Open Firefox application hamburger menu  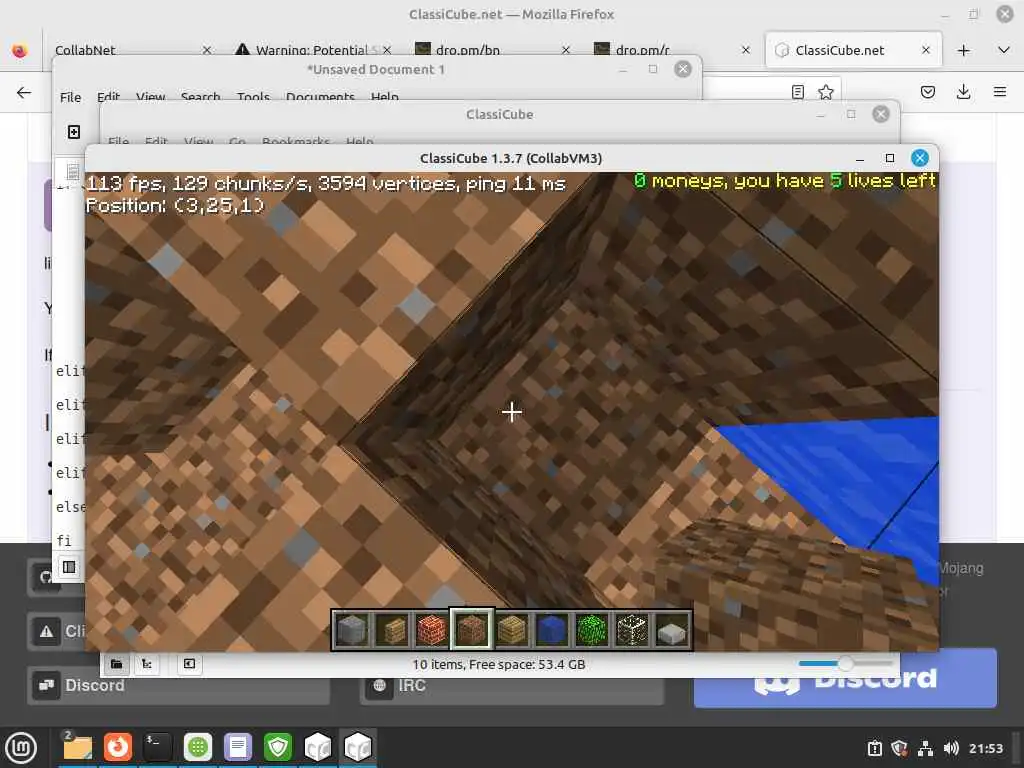pyautogui.click(x=1000, y=92)
